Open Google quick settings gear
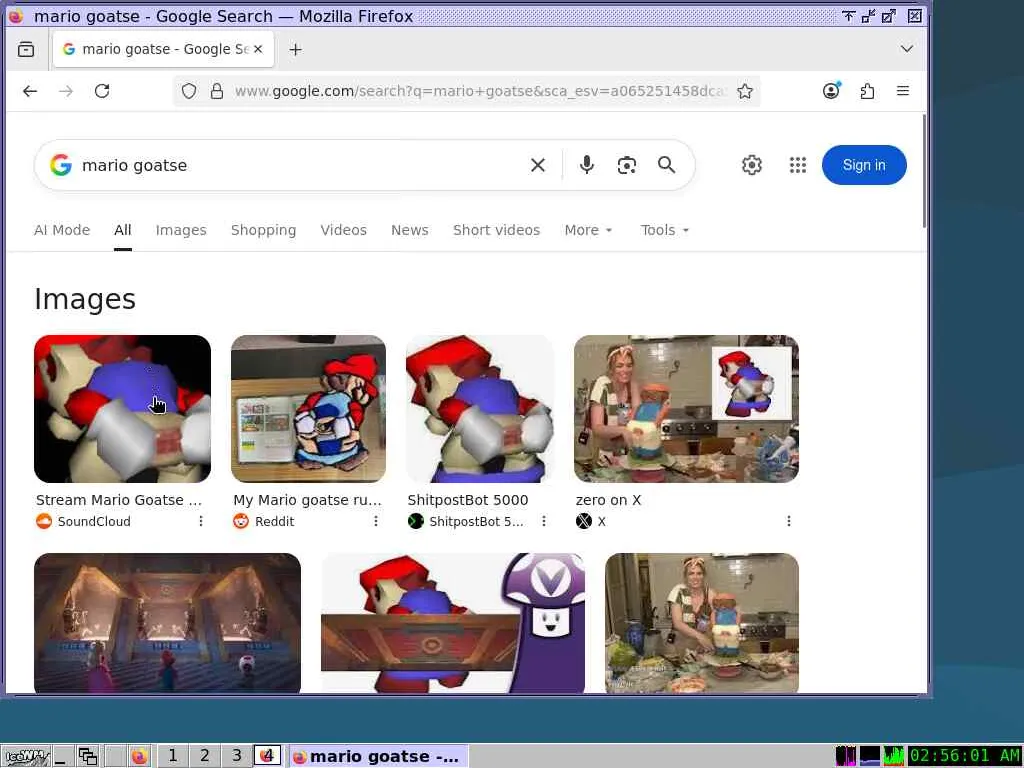The width and height of the screenshot is (1024, 768). (x=752, y=165)
